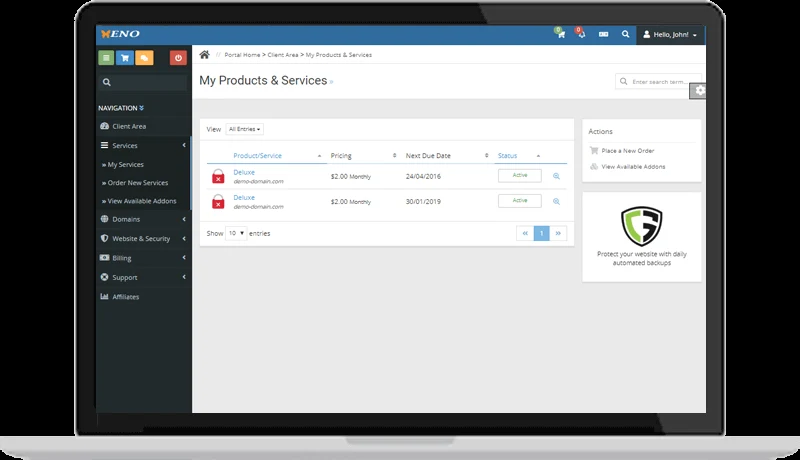This screenshot has width=800, height=460.
Task: Go to next page of entries
Action: 558,233
